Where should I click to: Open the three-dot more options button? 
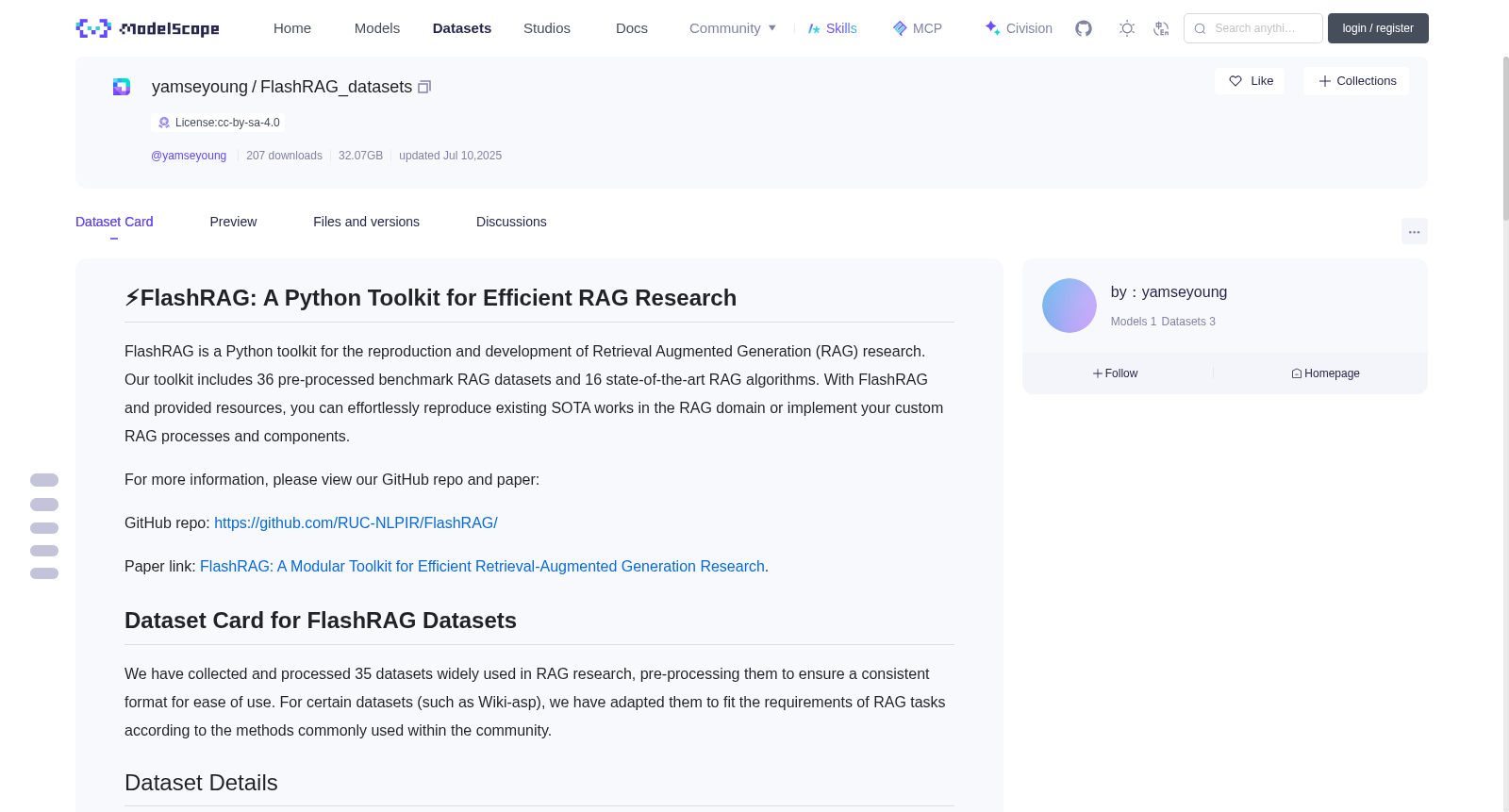point(1415,231)
